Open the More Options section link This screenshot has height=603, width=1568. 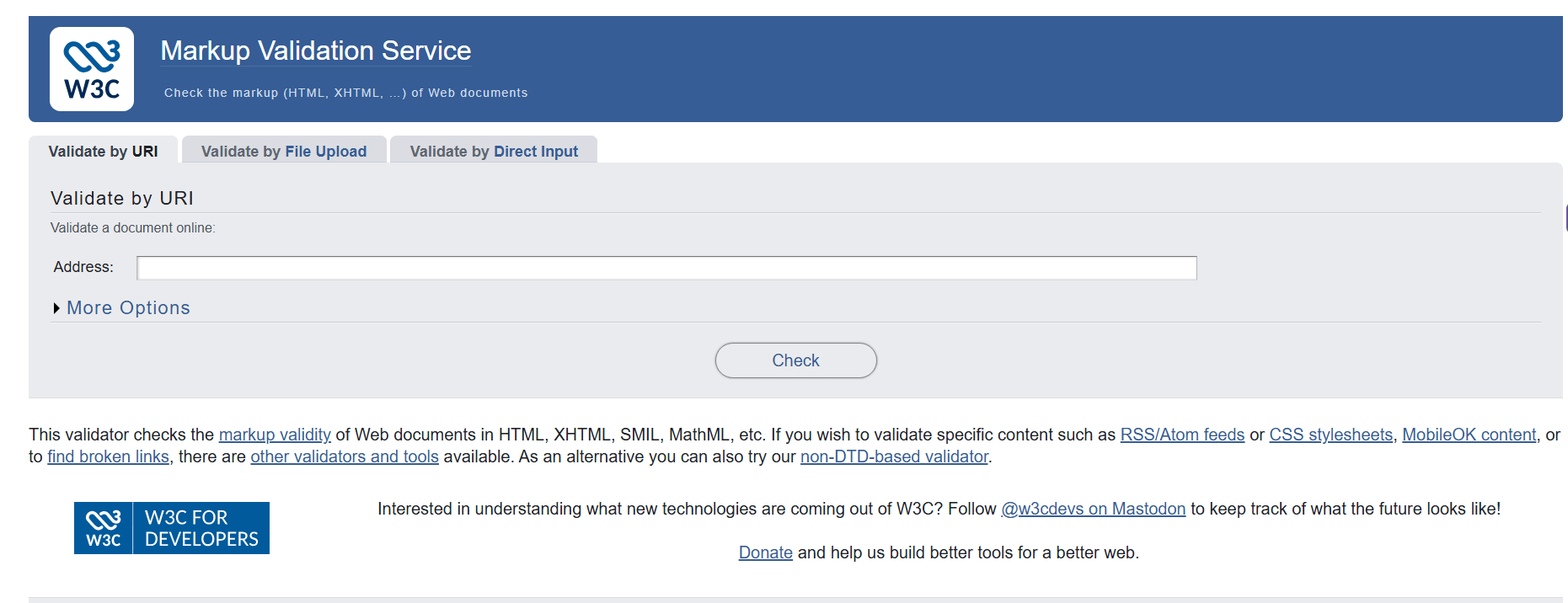click(x=128, y=308)
